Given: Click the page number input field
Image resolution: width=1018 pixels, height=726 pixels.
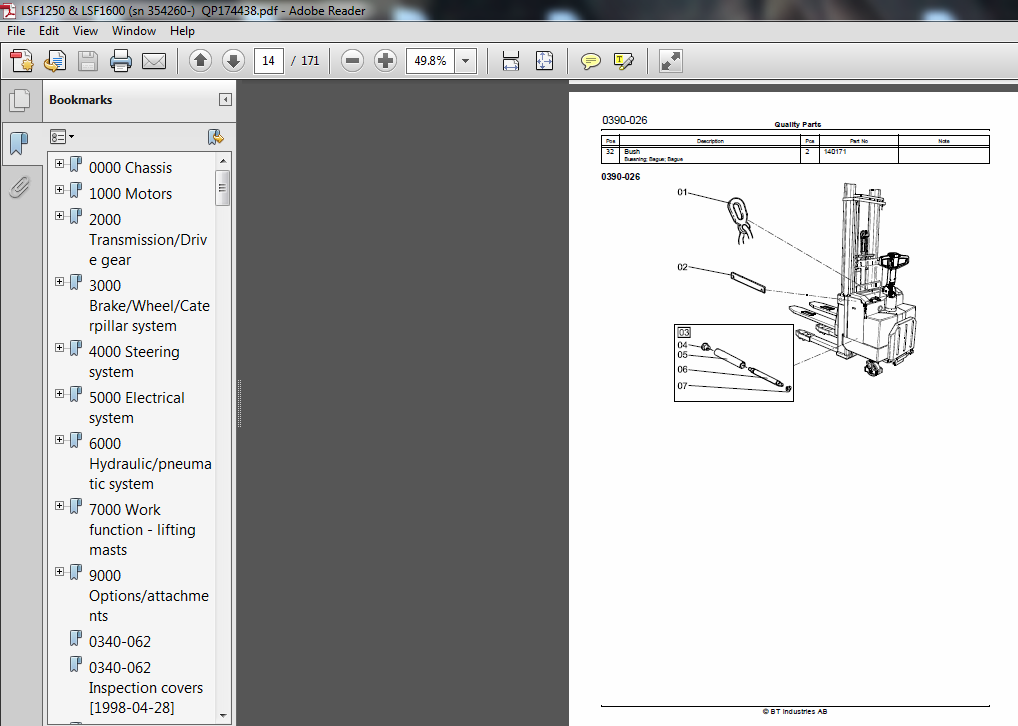Looking at the screenshot, I should [x=269, y=61].
